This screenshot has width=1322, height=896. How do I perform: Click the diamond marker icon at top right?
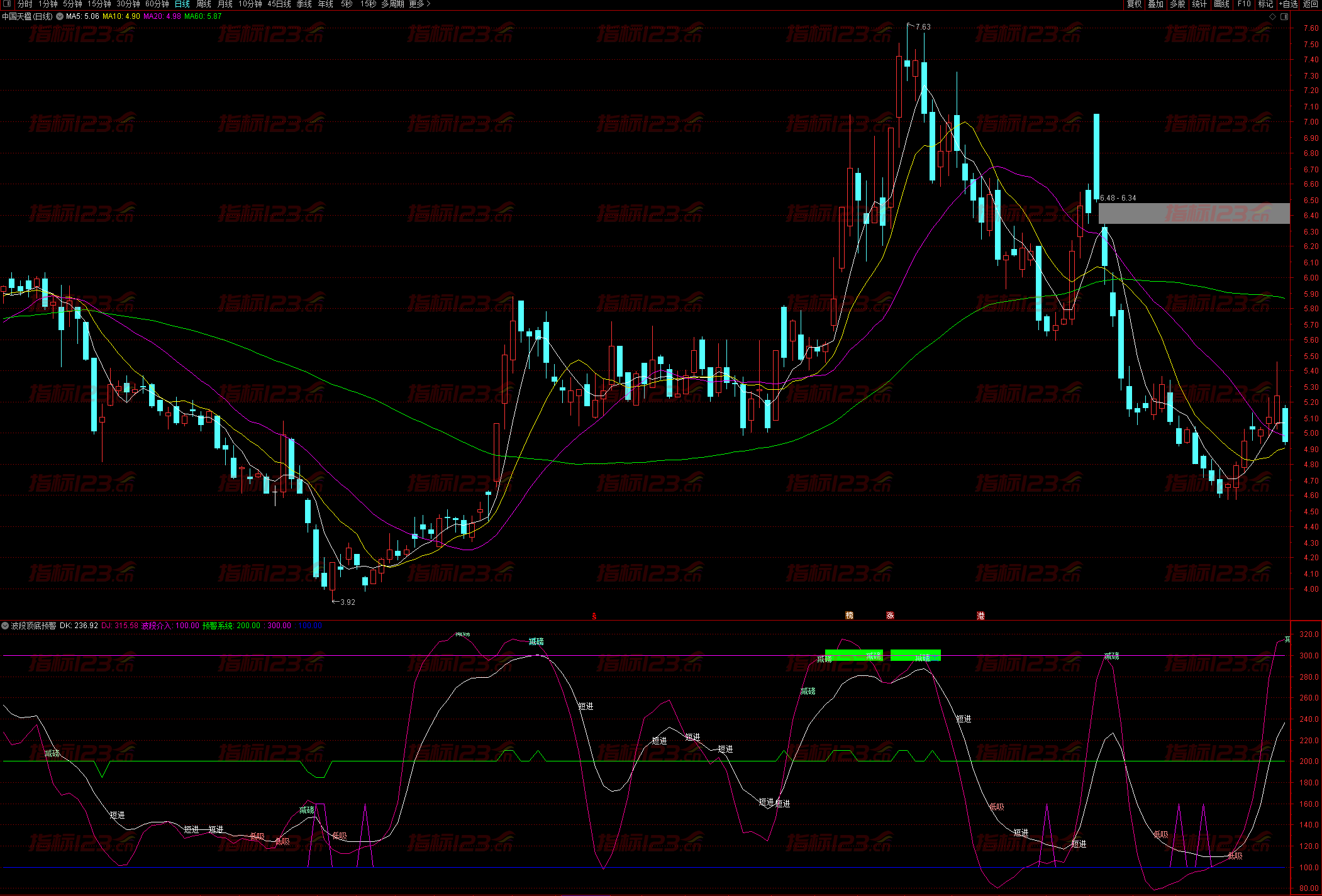[x=1273, y=17]
